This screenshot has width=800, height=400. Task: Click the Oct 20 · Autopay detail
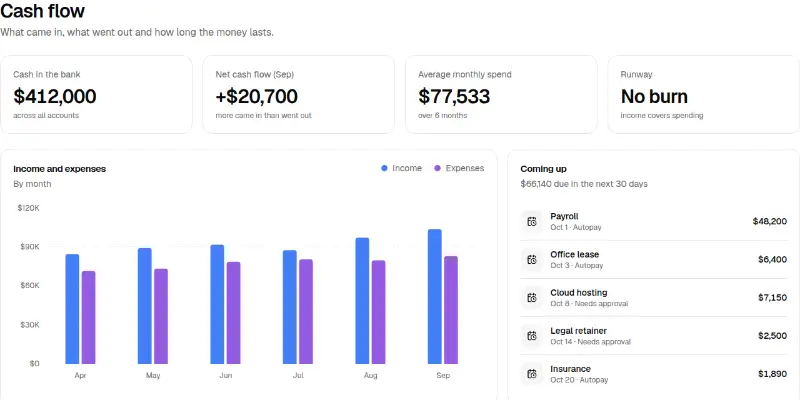click(x=579, y=380)
